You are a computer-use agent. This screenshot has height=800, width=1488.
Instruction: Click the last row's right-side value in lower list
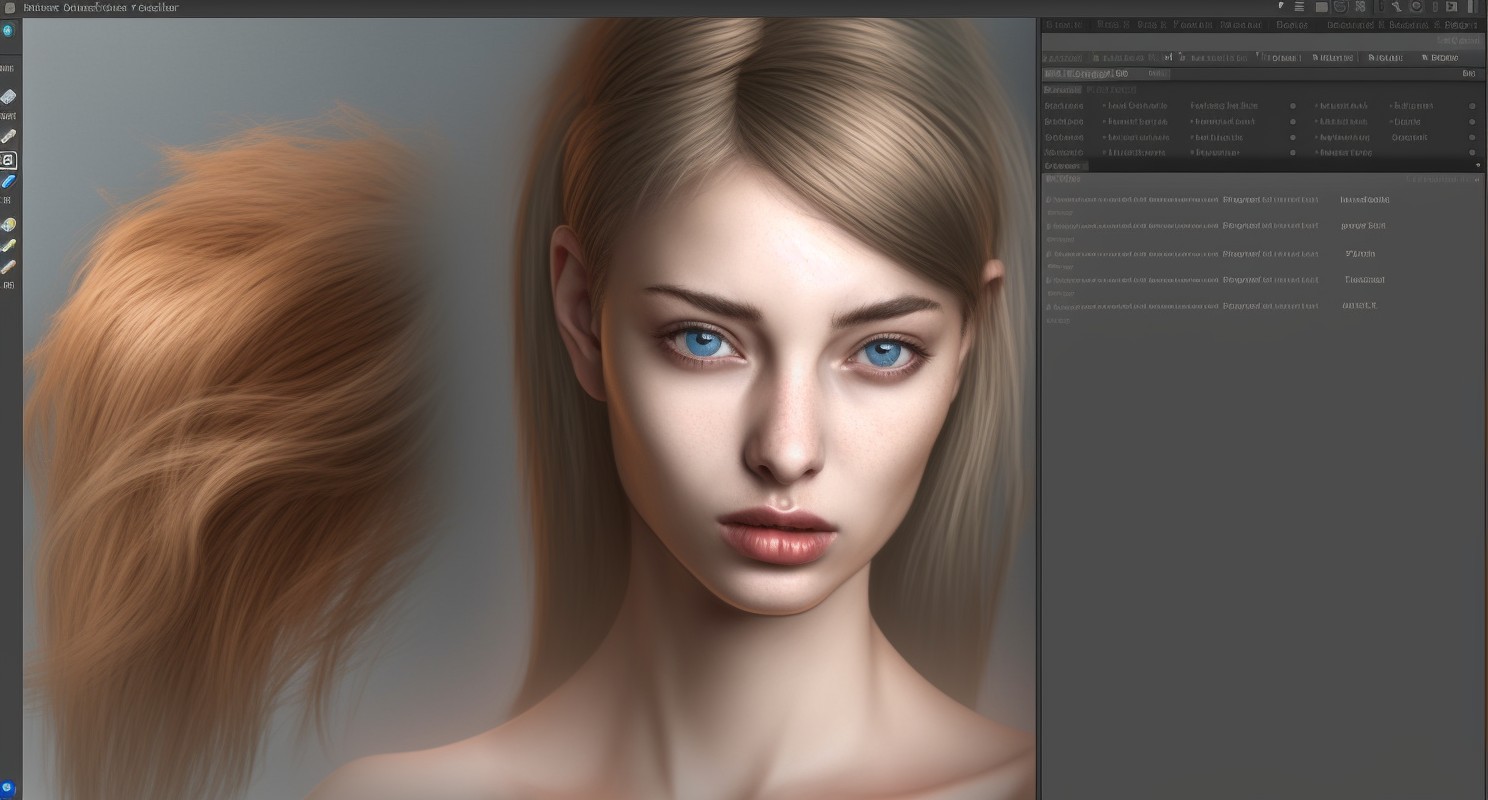[1359, 306]
